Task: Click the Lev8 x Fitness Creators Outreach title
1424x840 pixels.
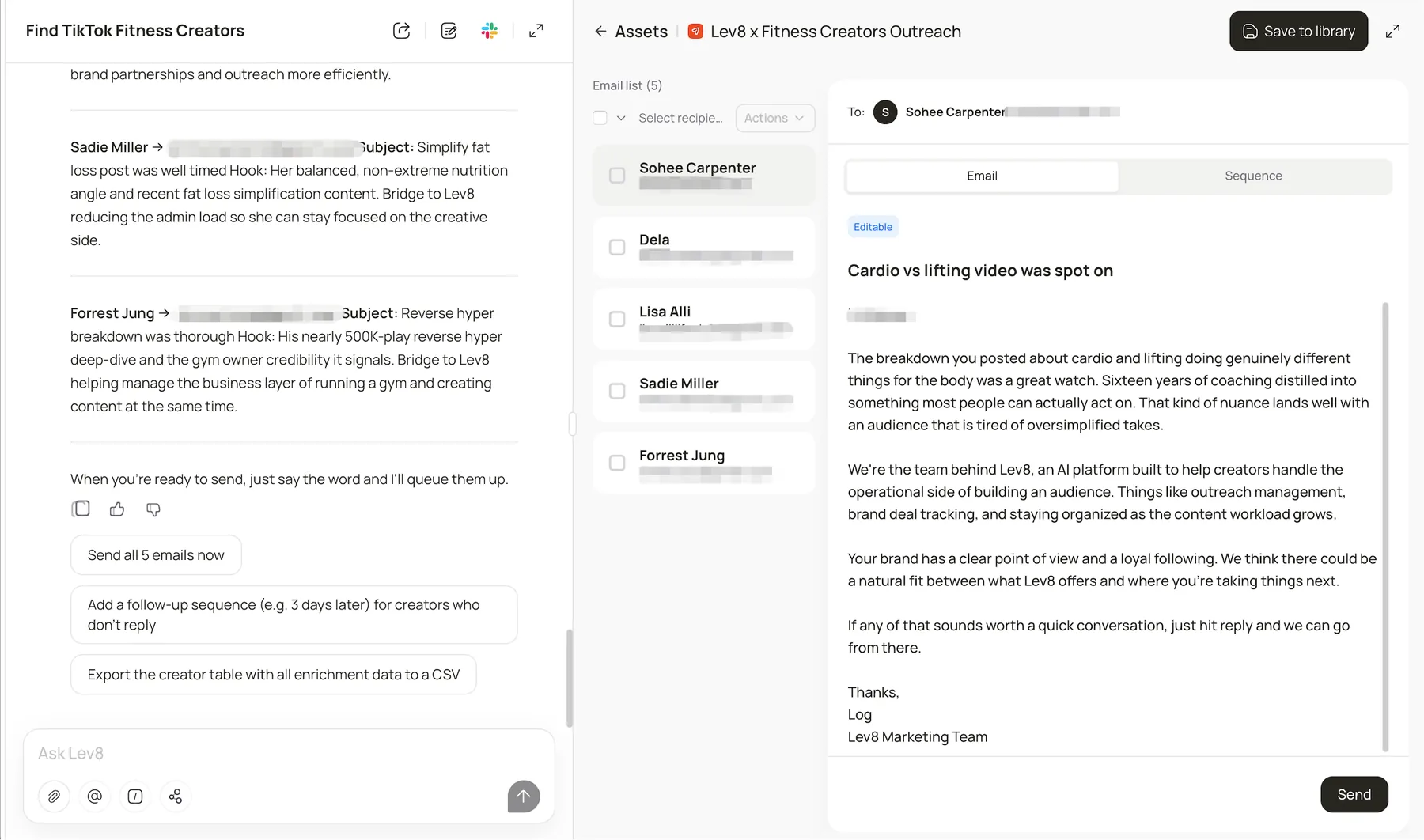Action: 835,32
